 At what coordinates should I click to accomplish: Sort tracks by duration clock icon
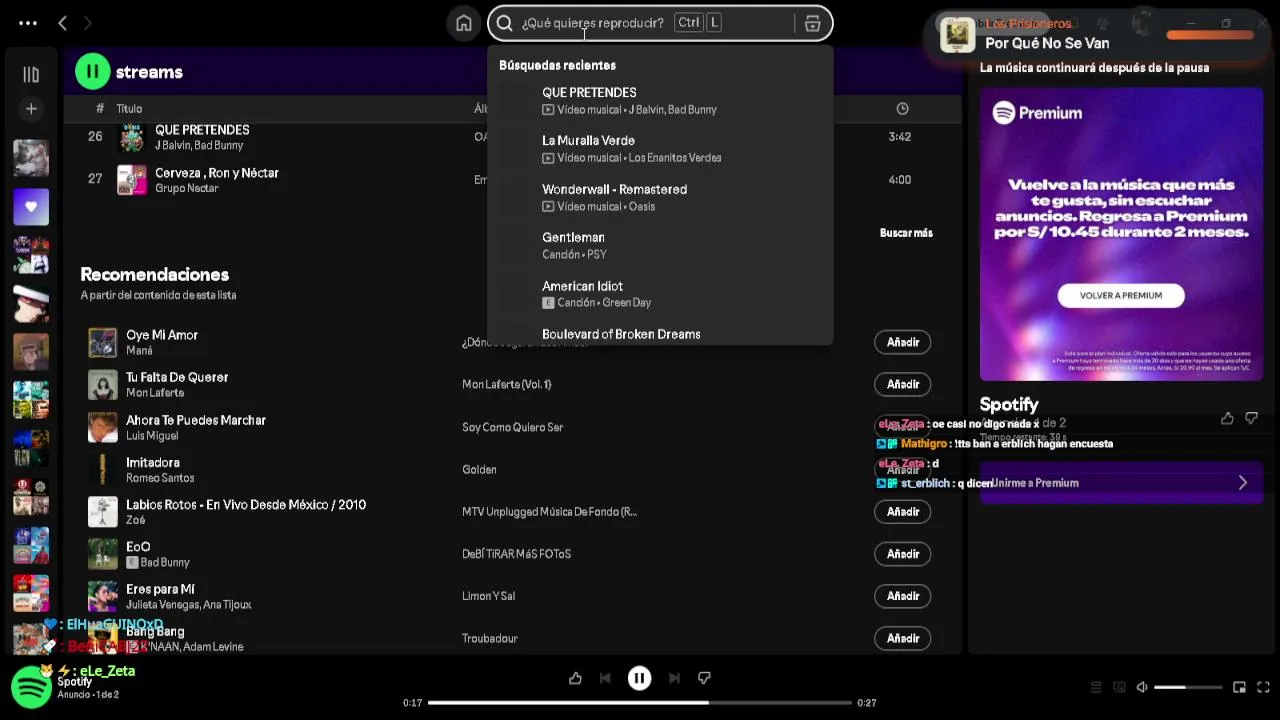[902, 108]
